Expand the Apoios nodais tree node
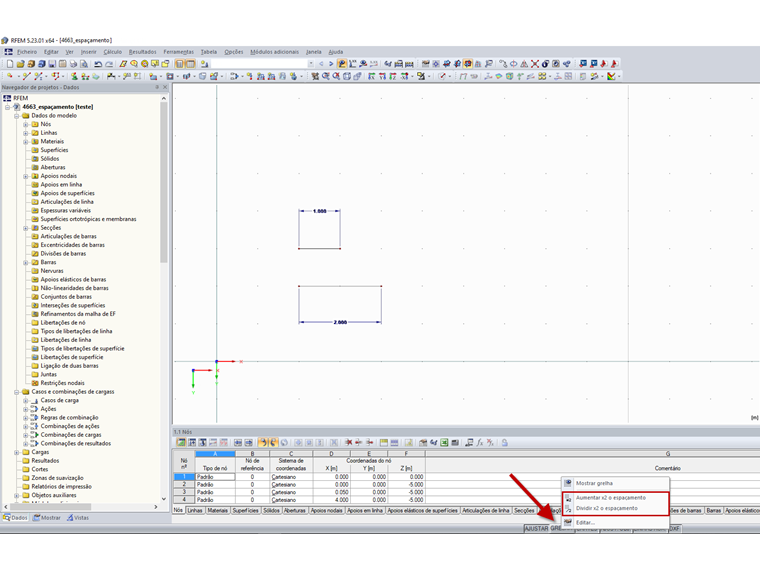 tap(26, 176)
